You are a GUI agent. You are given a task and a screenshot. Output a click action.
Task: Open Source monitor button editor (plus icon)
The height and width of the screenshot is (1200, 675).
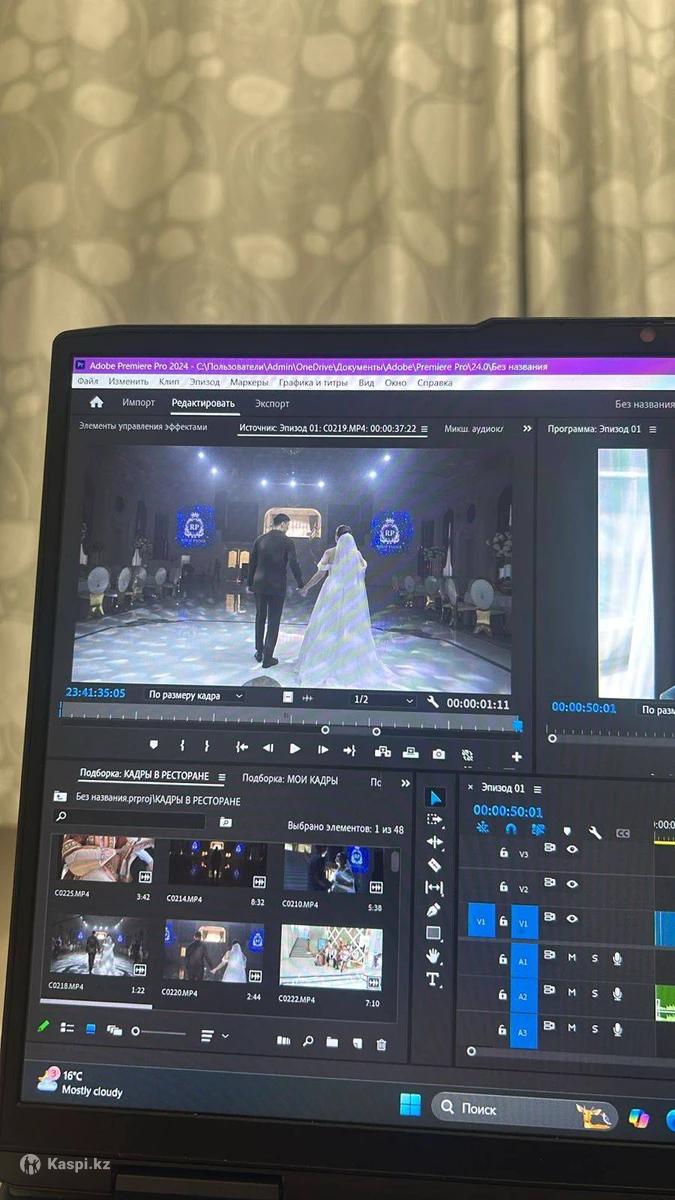click(x=516, y=757)
